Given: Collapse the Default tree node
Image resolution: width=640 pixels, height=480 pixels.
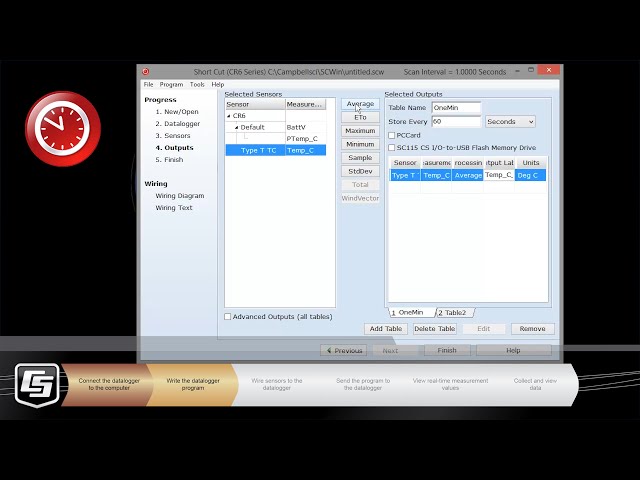Looking at the screenshot, I should (236, 127).
